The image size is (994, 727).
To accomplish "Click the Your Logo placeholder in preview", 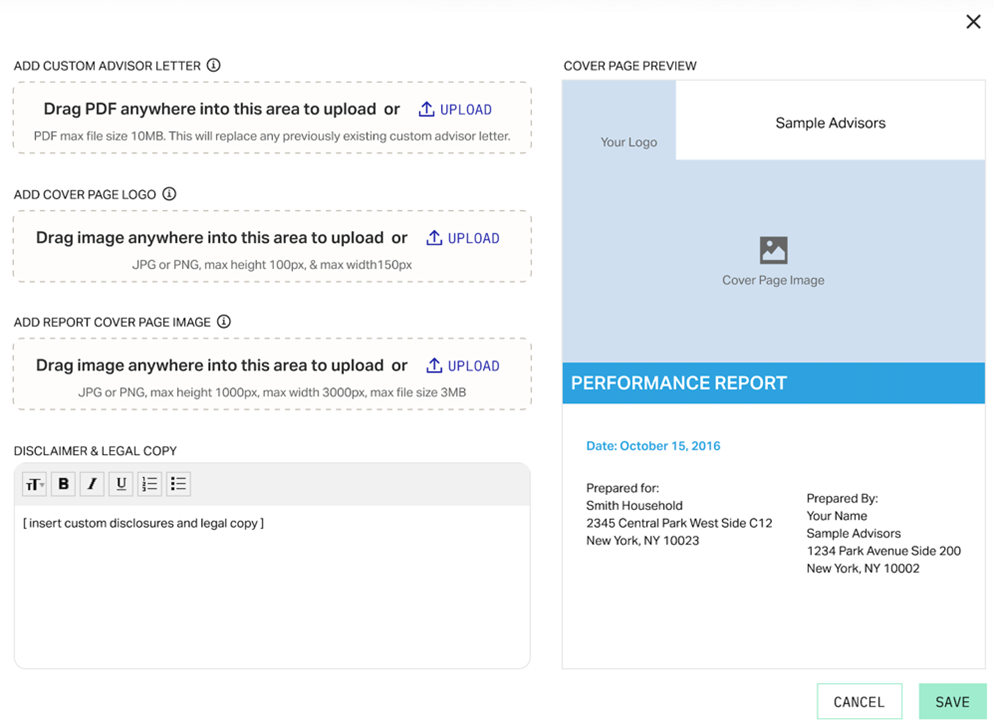I will point(628,142).
